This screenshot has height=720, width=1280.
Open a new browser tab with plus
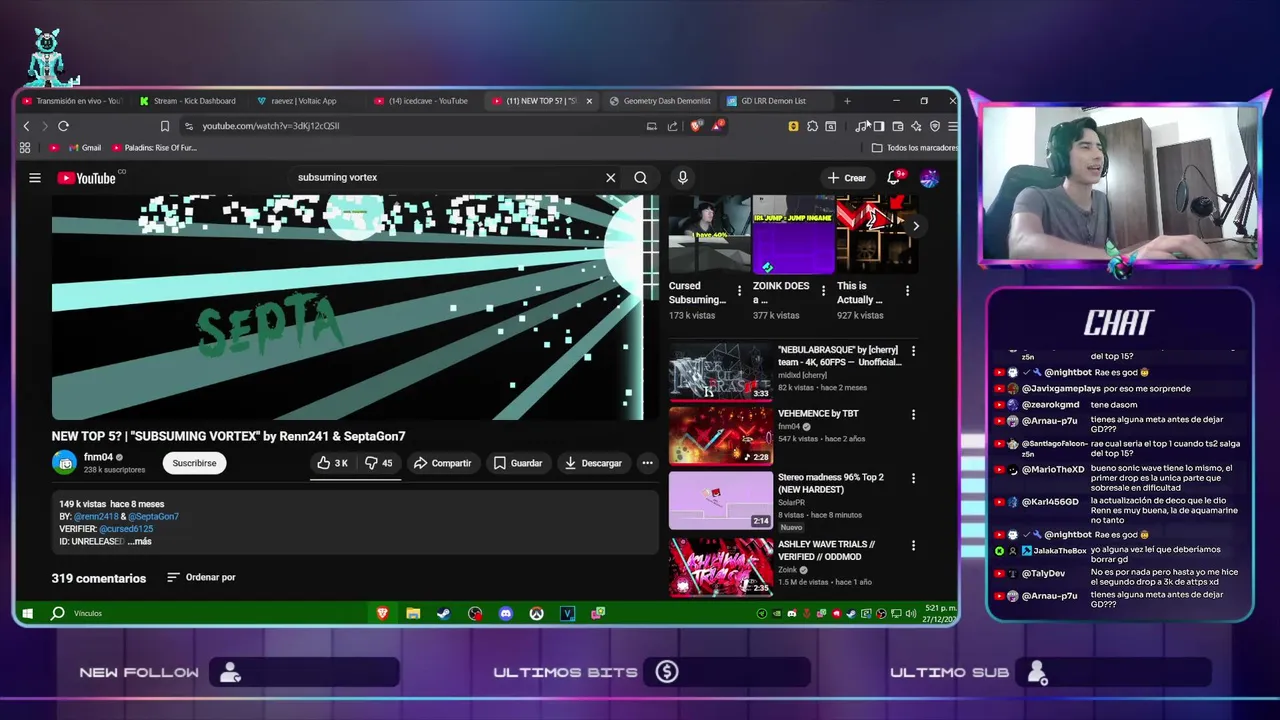pyautogui.click(x=847, y=101)
